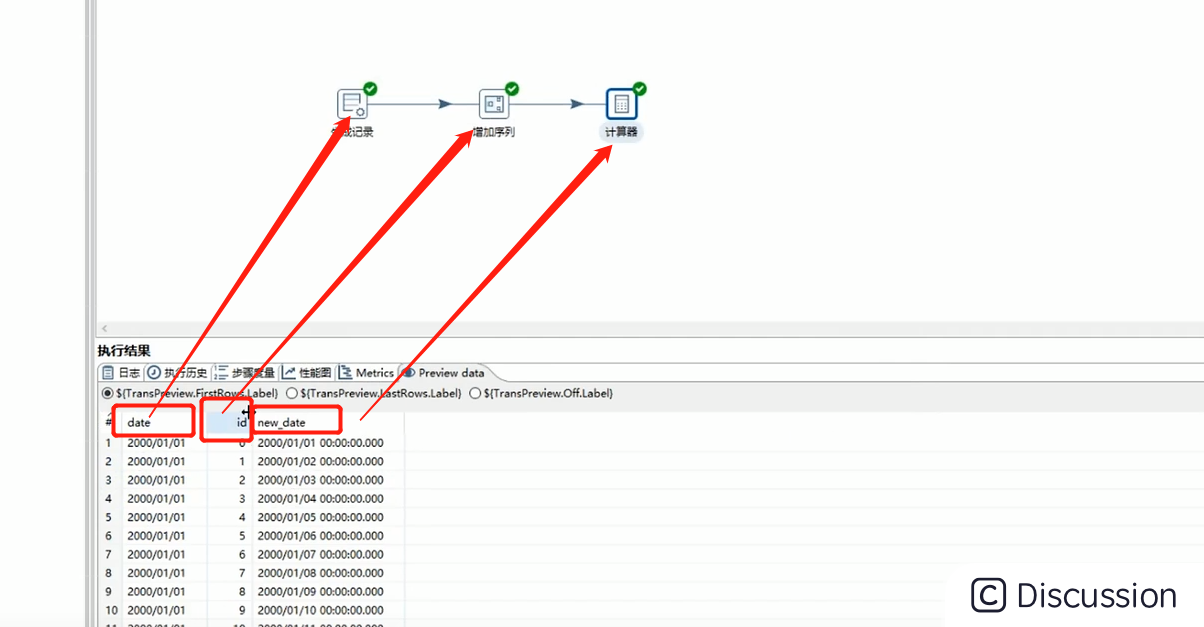The image size is (1204, 627).
Task: Select the 计算器 calculator step icon
Action: pyautogui.click(x=621, y=104)
